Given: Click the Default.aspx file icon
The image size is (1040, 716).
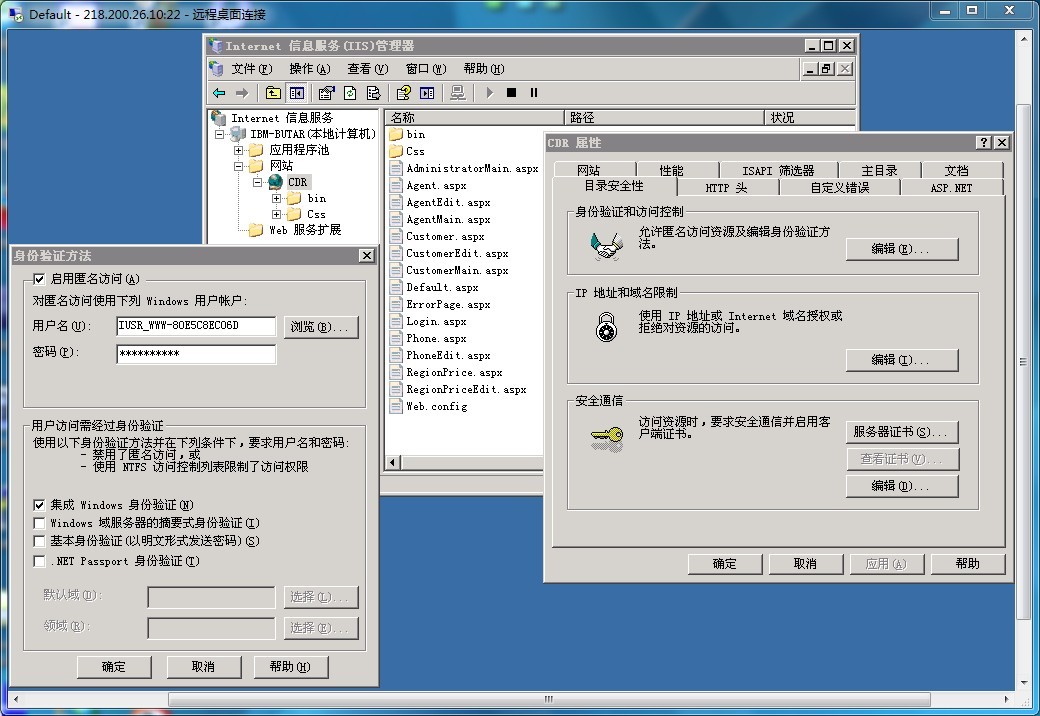Looking at the screenshot, I should click(396, 288).
